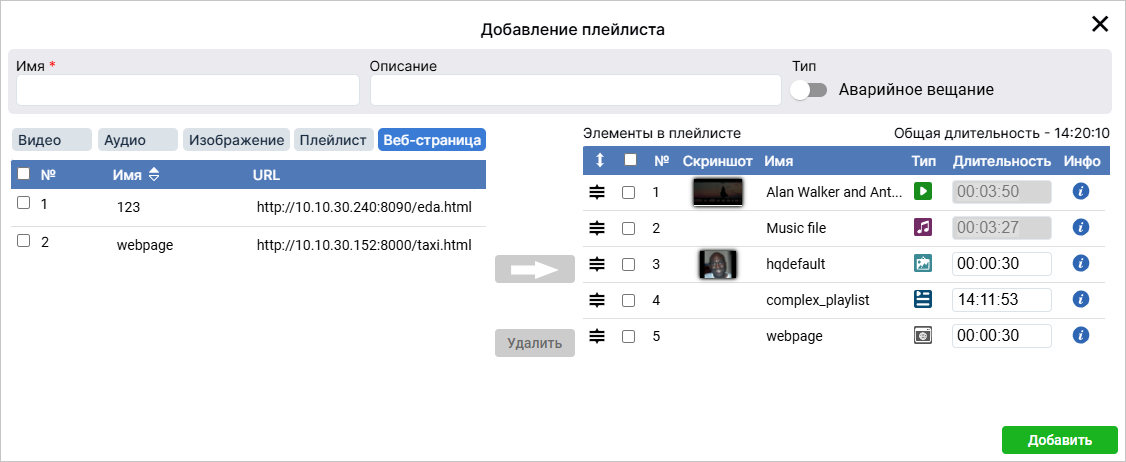Click drag handle icon for webpage playlist row

[x=597, y=336]
